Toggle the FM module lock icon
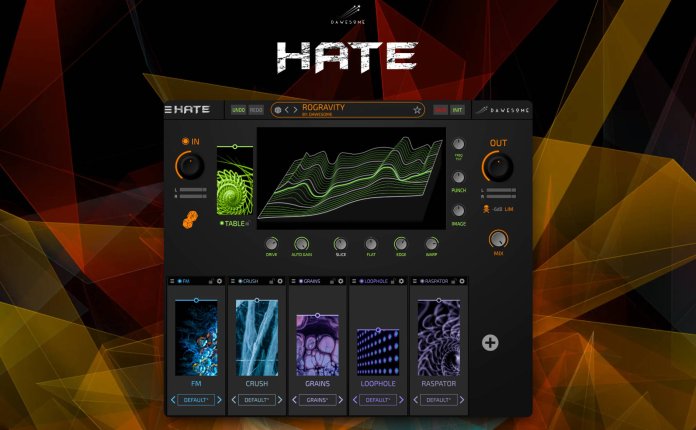 pyautogui.click(x=211, y=281)
